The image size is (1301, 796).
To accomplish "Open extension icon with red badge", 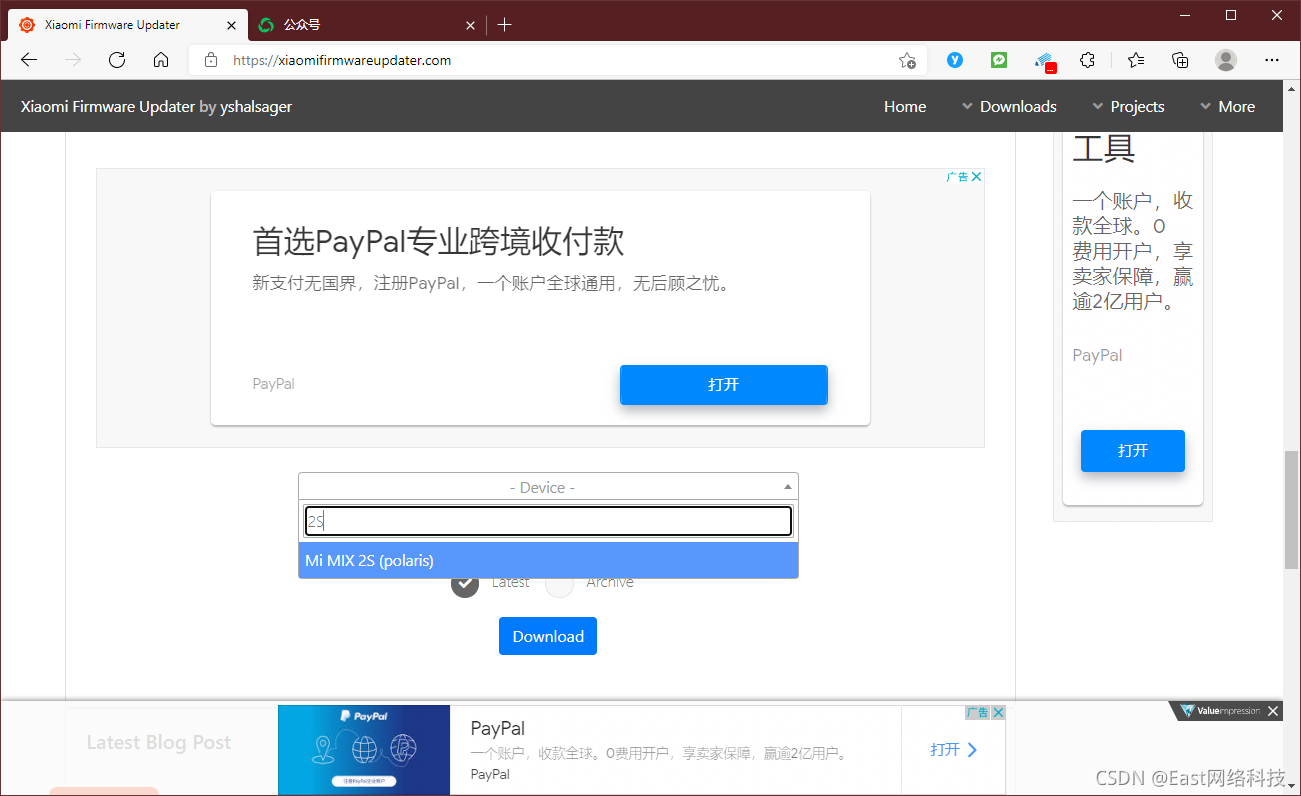I will click(1045, 62).
